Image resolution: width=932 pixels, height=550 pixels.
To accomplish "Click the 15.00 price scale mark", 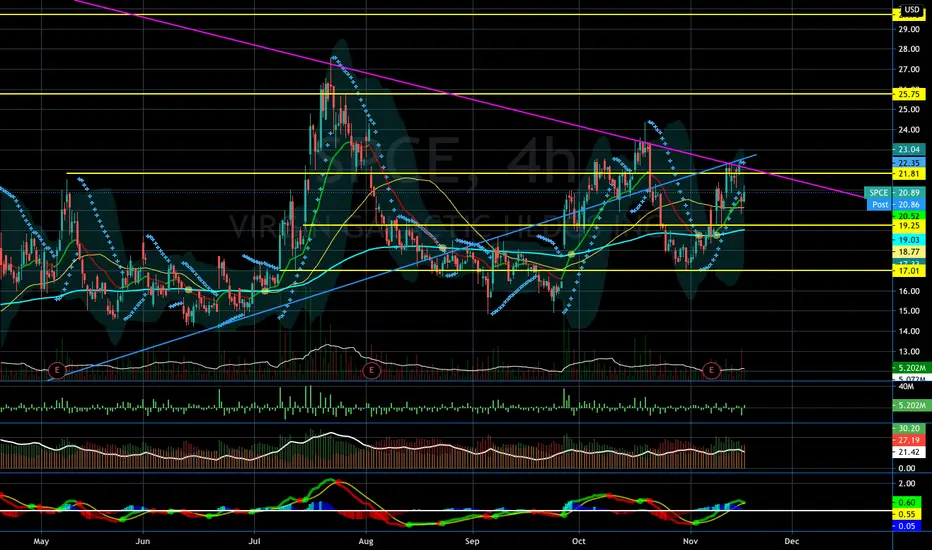I will click(x=909, y=311).
